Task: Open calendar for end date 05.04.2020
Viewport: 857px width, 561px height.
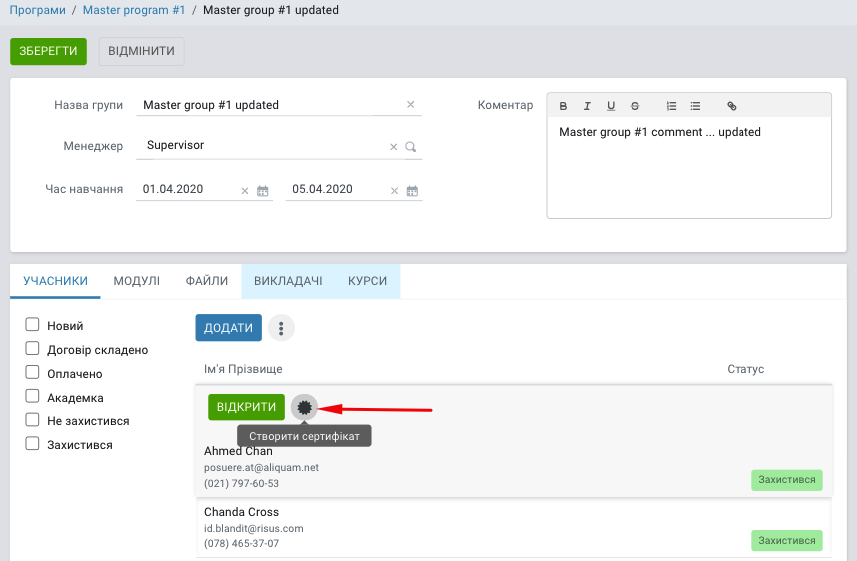Action: (x=413, y=191)
